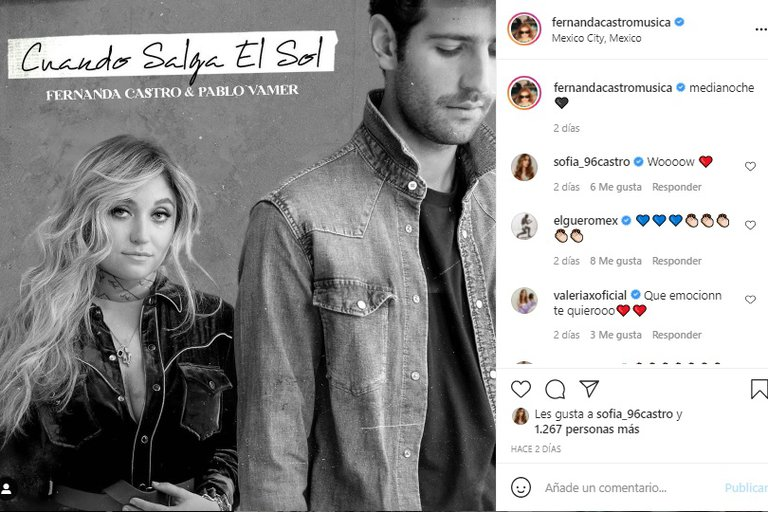Save post with the bookmark icon
This screenshot has height=512, width=768.
click(x=759, y=389)
